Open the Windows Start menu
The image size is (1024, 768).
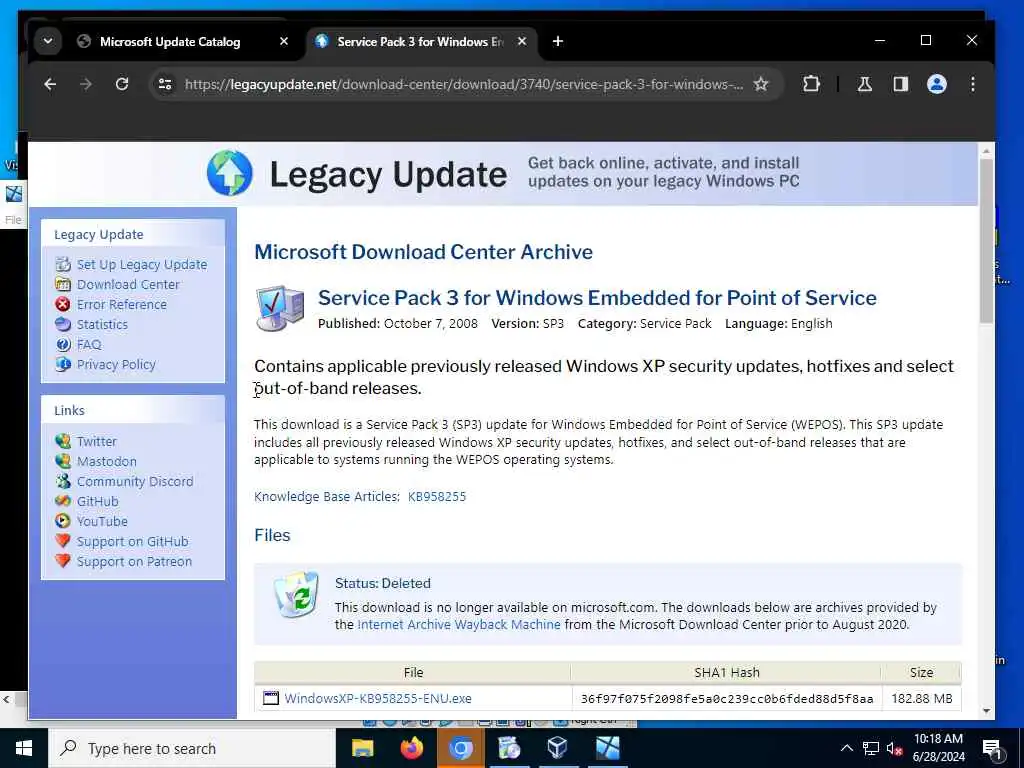click(x=24, y=748)
